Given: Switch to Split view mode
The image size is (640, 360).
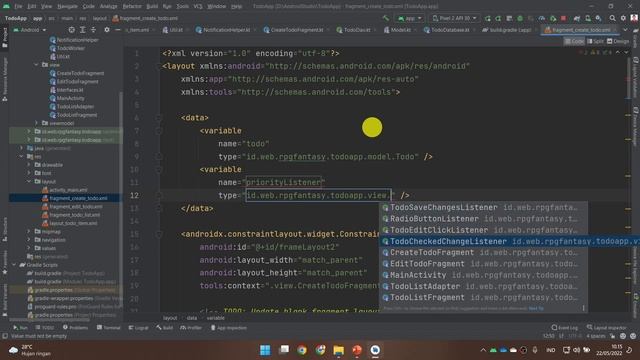Looking at the screenshot, I should coord(595,41).
